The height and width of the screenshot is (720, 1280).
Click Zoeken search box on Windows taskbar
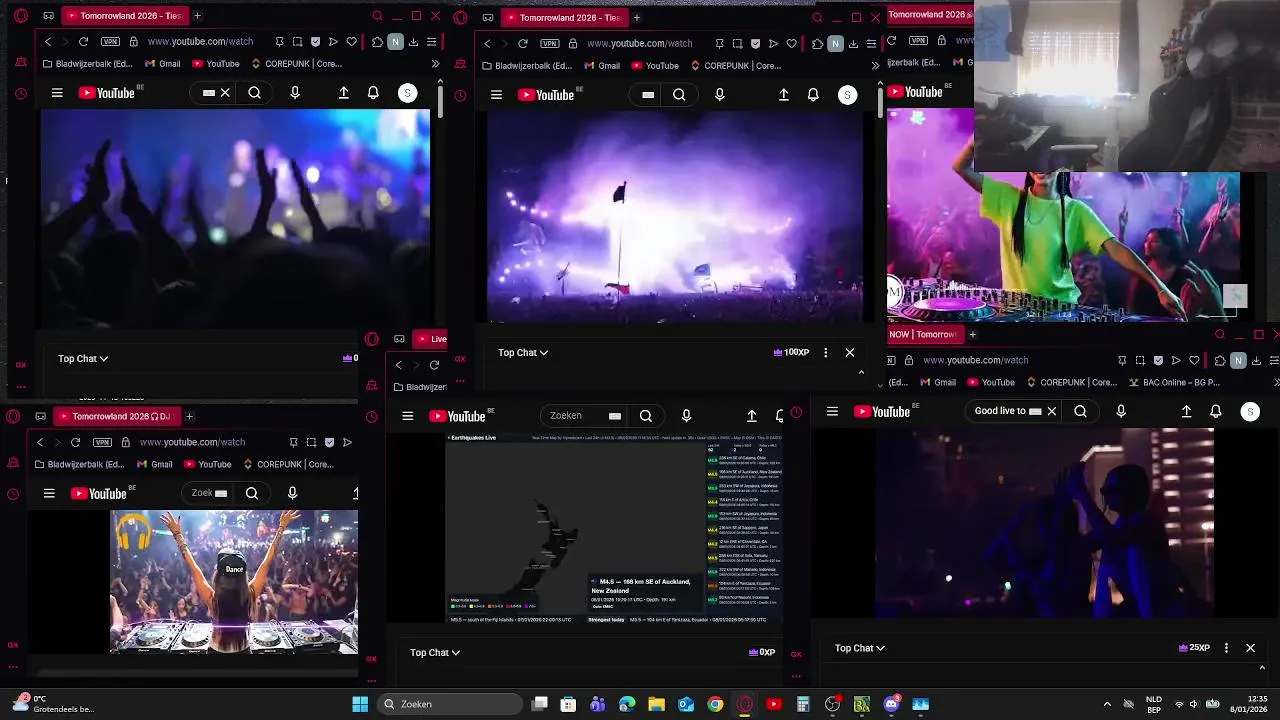450,704
